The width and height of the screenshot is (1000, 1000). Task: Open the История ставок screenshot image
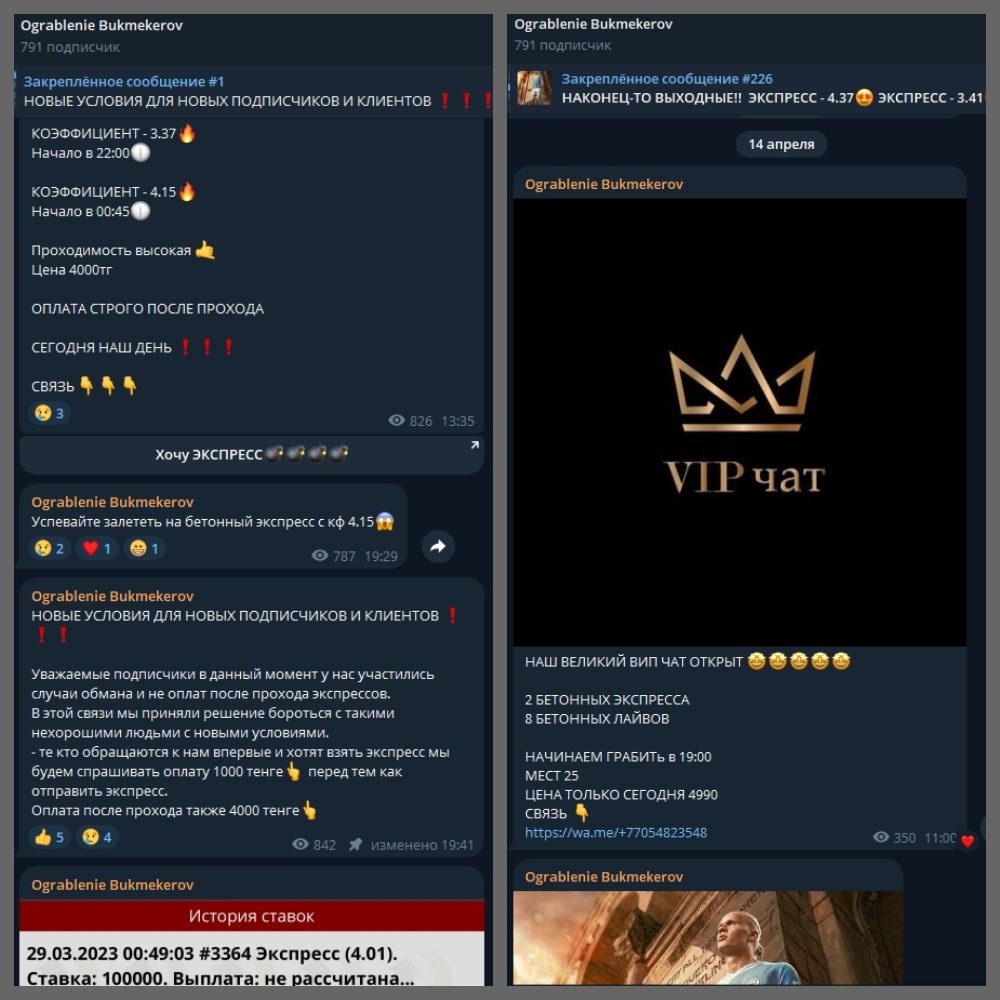pos(251,943)
